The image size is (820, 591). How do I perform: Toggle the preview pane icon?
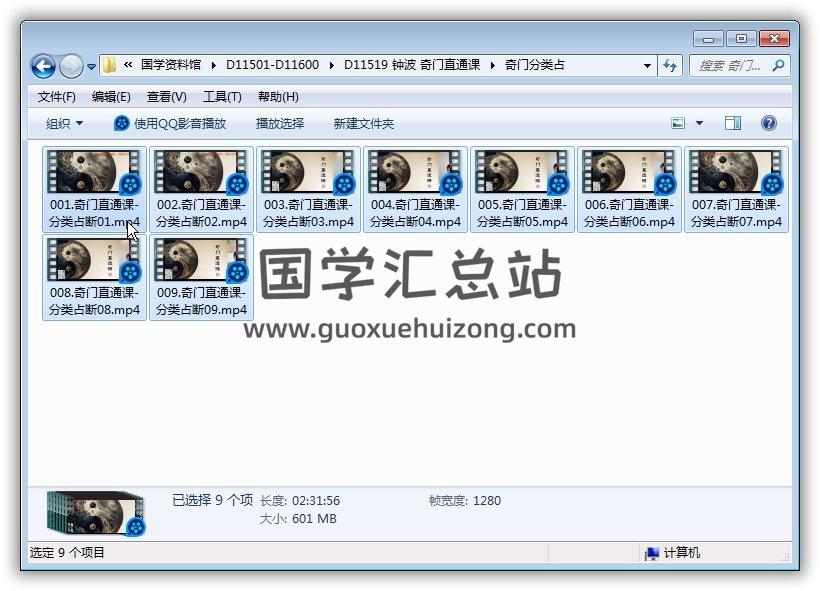pyautogui.click(x=733, y=123)
